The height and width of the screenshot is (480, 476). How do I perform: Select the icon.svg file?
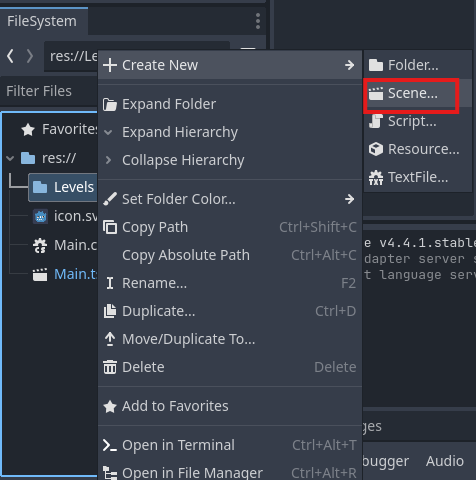pyautogui.click(x=65, y=216)
